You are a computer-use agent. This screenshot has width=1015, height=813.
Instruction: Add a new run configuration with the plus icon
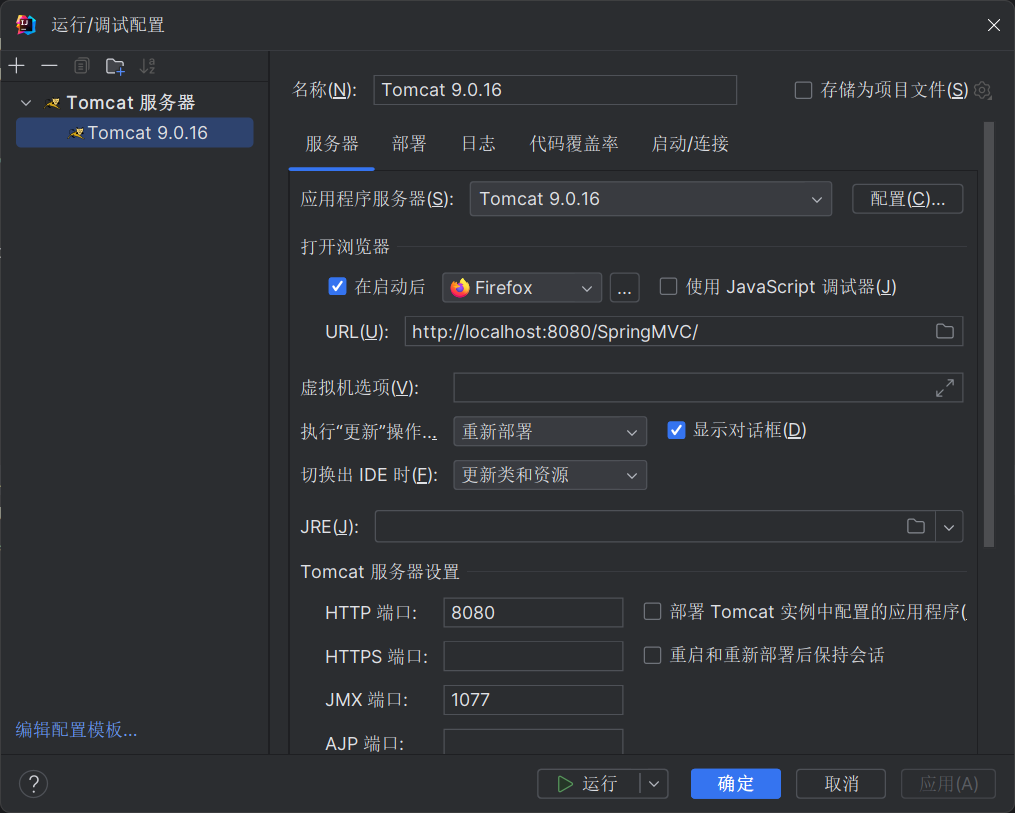[17, 65]
